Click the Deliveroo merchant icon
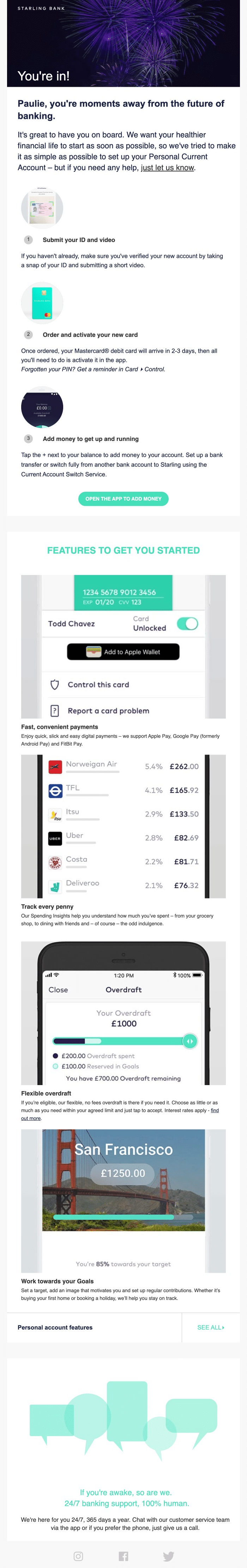Screen dimensions: 247x1568 [x=55, y=886]
